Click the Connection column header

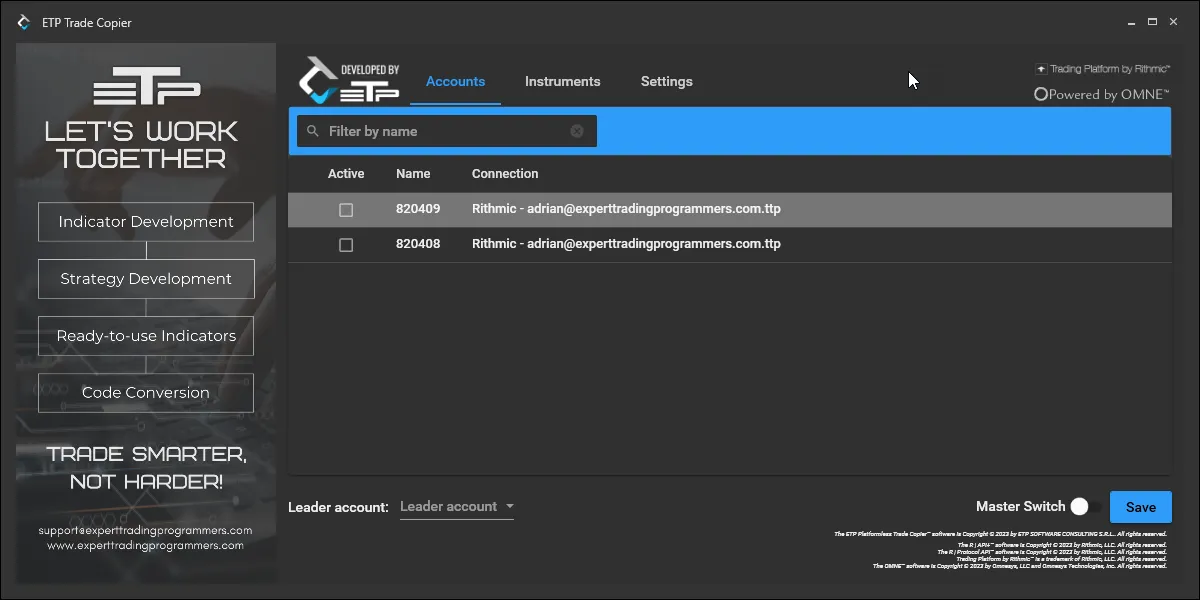point(505,174)
